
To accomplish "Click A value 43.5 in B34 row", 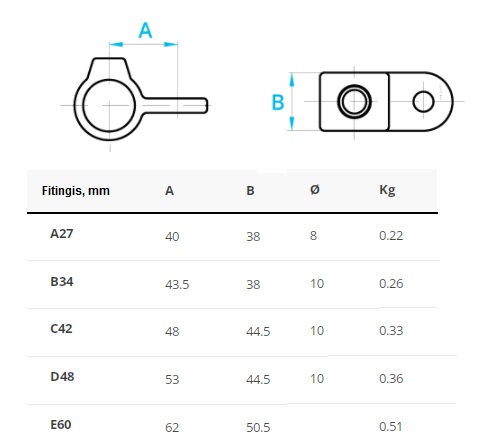I will click(x=177, y=285).
